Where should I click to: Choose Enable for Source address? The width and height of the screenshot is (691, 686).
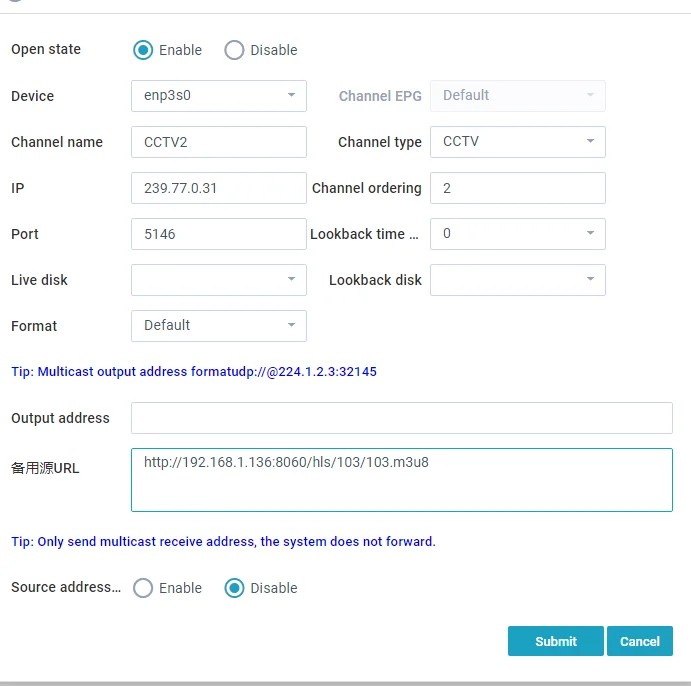pos(143,588)
